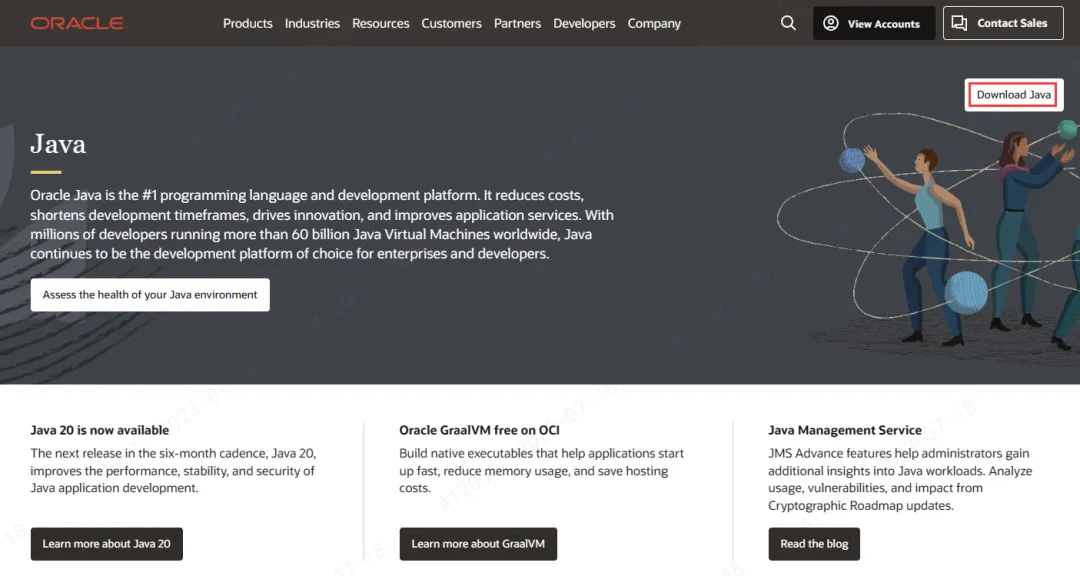
Task: Click the View Accounts user icon
Action: tap(831, 23)
